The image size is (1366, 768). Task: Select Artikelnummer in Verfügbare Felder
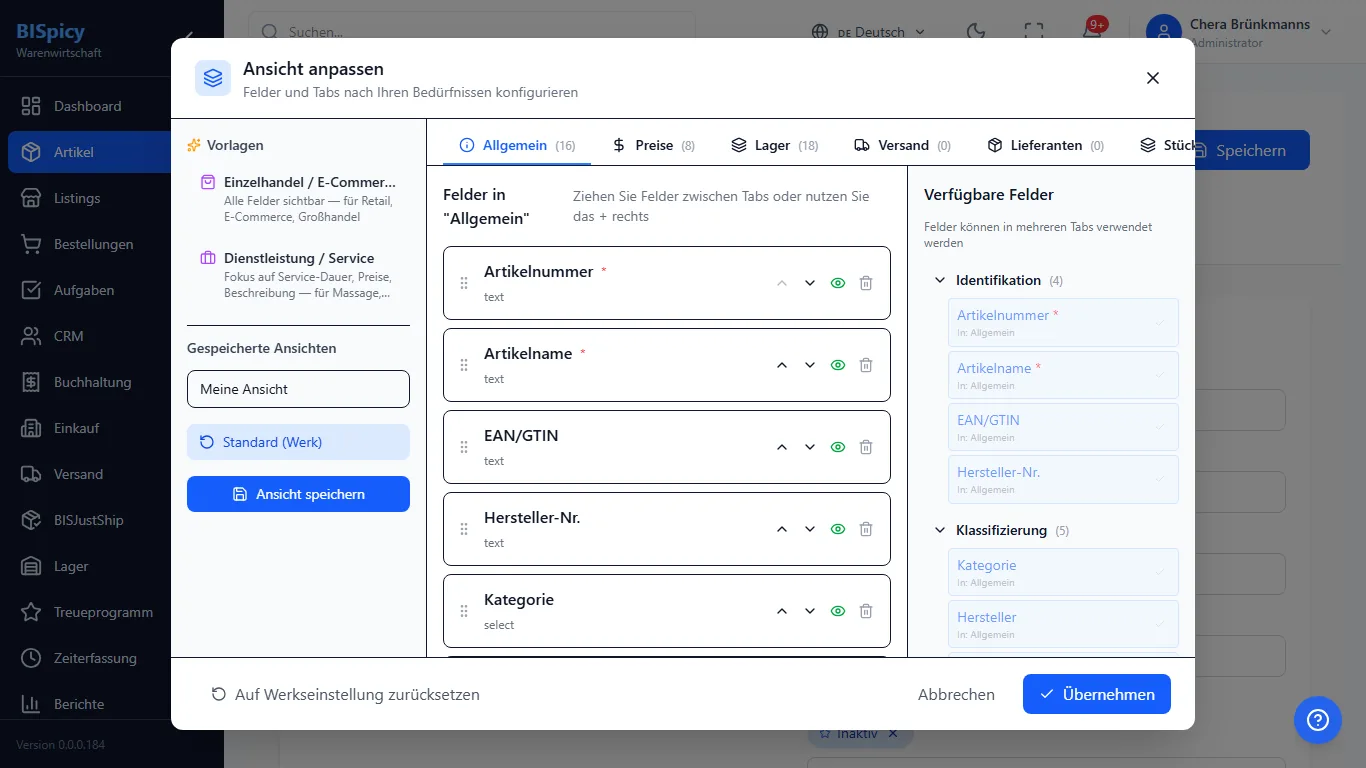1063,323
